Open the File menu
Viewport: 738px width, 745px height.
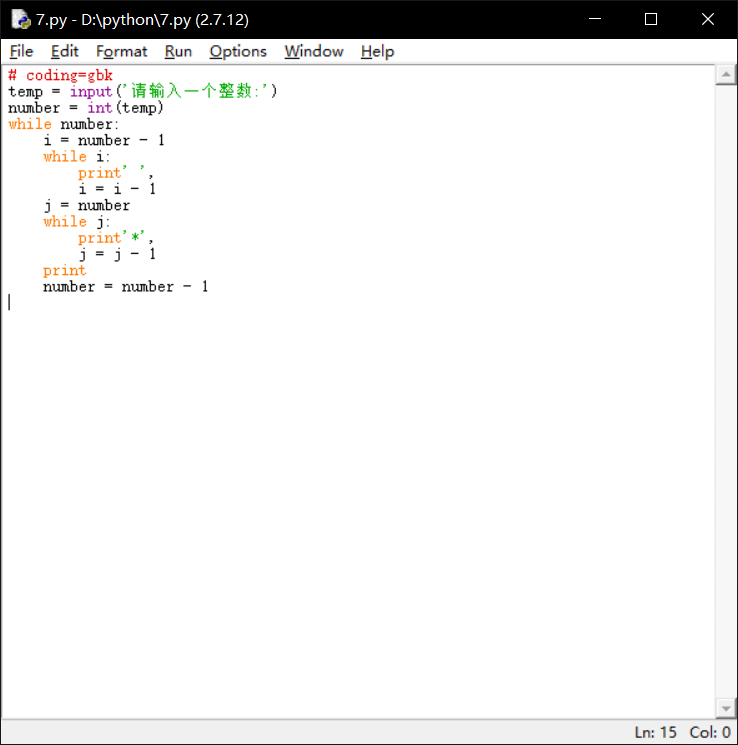click(x=21, y=51)
